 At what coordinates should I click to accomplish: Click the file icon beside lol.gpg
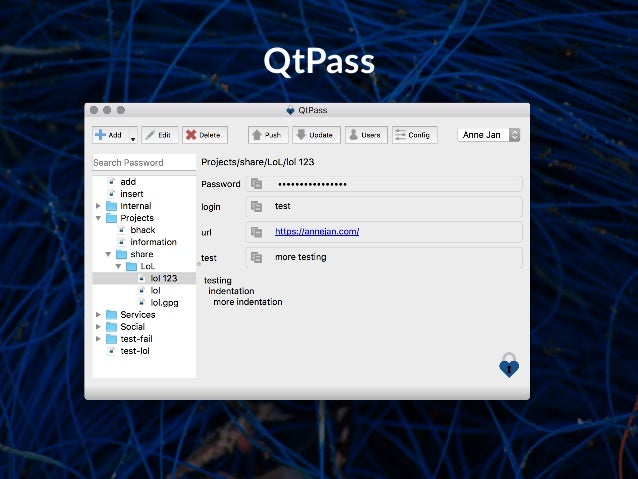tap(142, 303)
